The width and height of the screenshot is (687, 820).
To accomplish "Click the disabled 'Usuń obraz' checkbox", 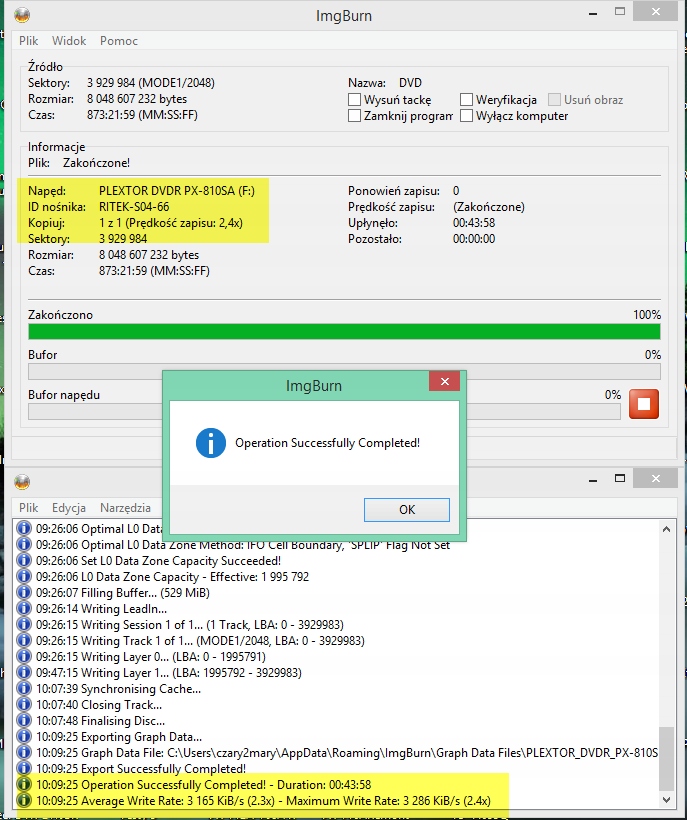I will pyautogui.click(x=554, y=99).
